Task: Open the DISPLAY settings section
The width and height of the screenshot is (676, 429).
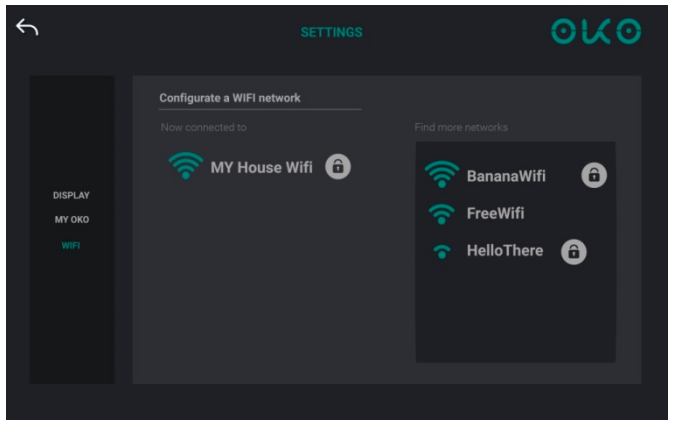Action: (x=71, y=195)
